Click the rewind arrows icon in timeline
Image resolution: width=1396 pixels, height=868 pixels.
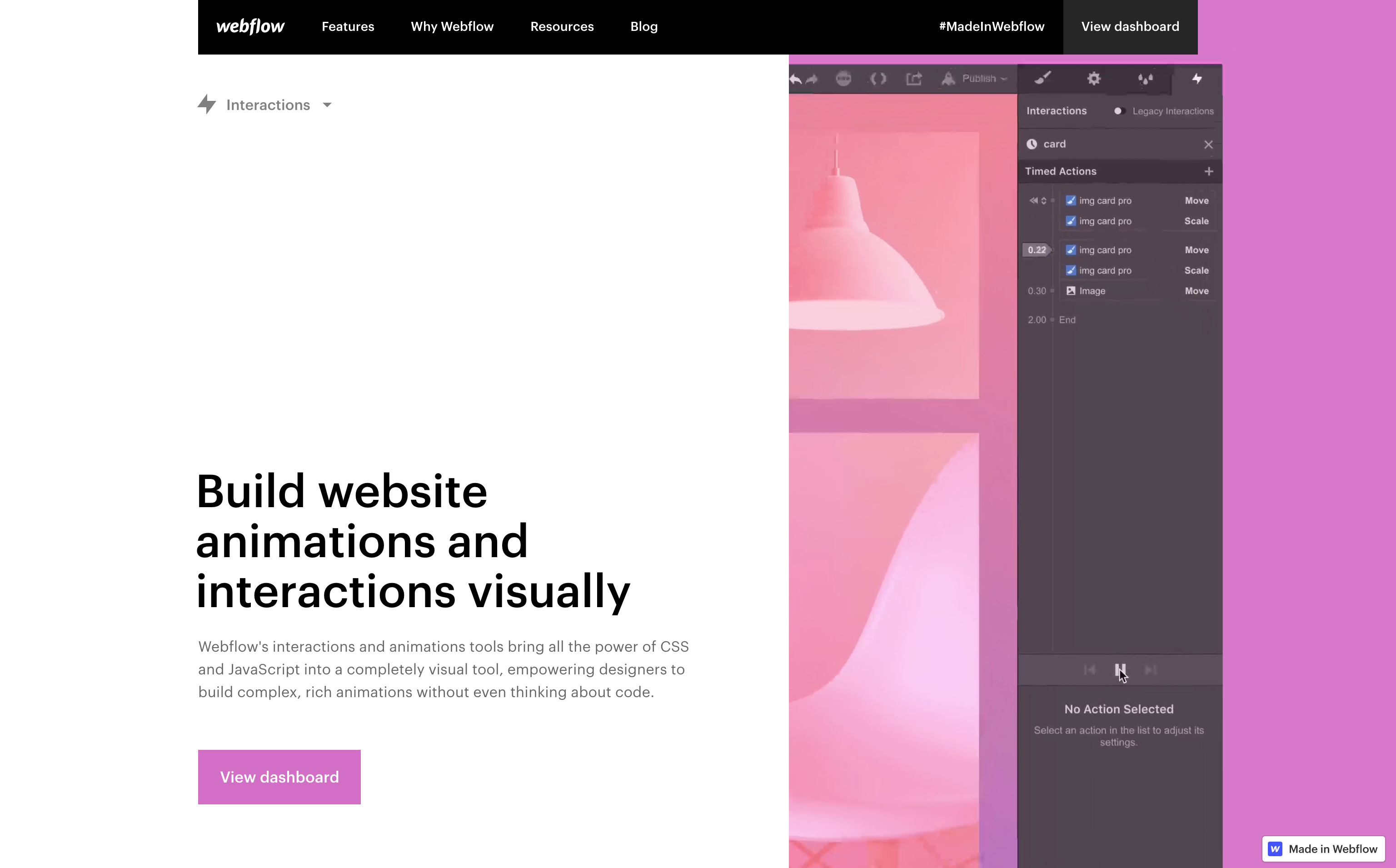(x=1033, y=200)
